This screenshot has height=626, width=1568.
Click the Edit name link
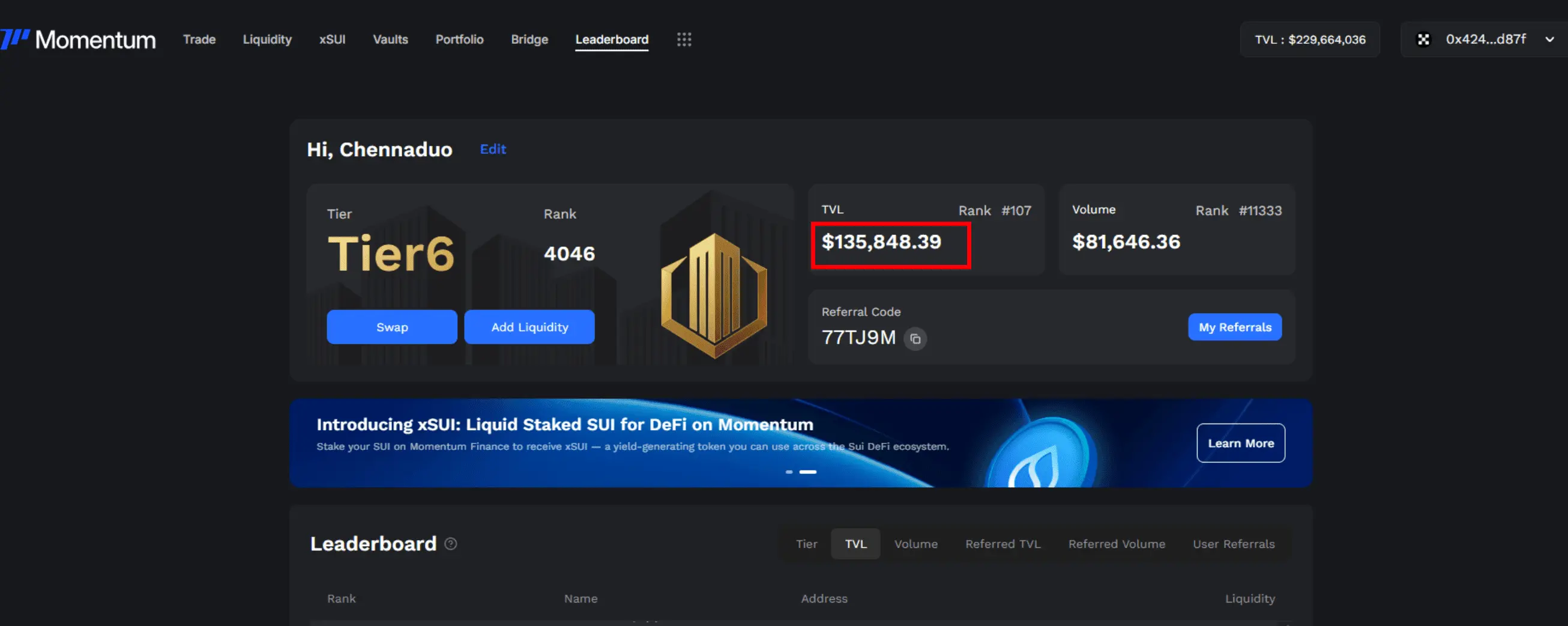click(493, 149)
